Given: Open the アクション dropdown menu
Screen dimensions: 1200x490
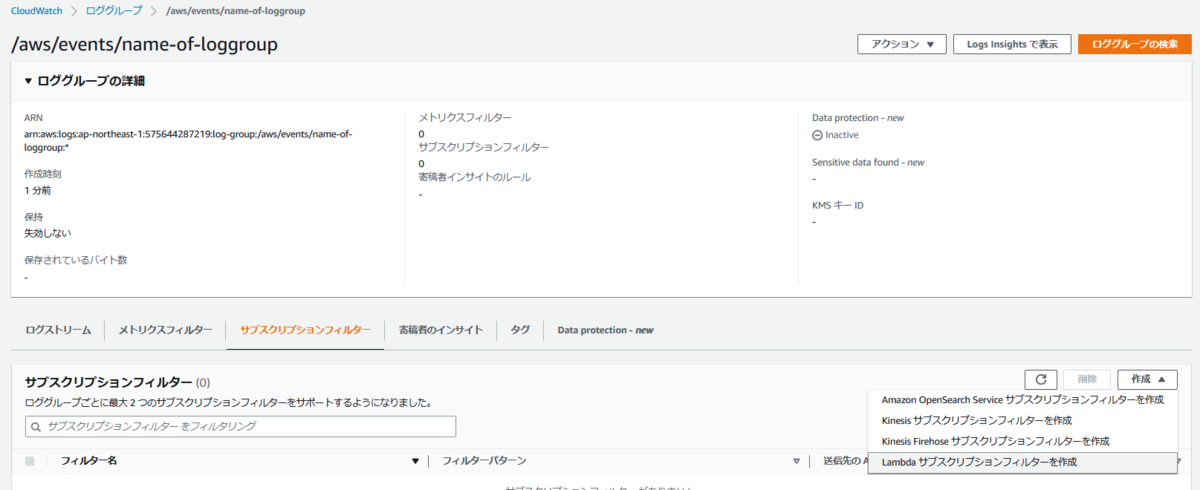Looking at the screenshot, I should pyautogui.click(x=902, y=44).
